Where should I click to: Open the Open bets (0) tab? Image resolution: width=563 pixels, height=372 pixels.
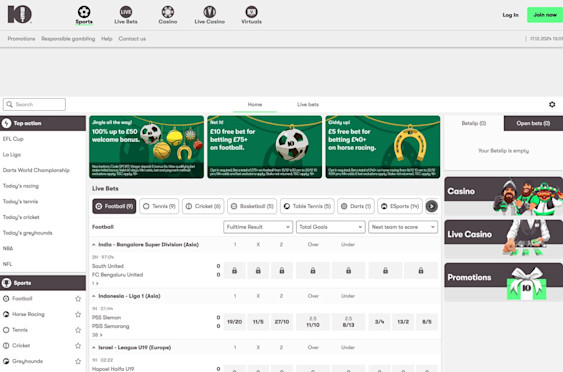coord(533,123)
